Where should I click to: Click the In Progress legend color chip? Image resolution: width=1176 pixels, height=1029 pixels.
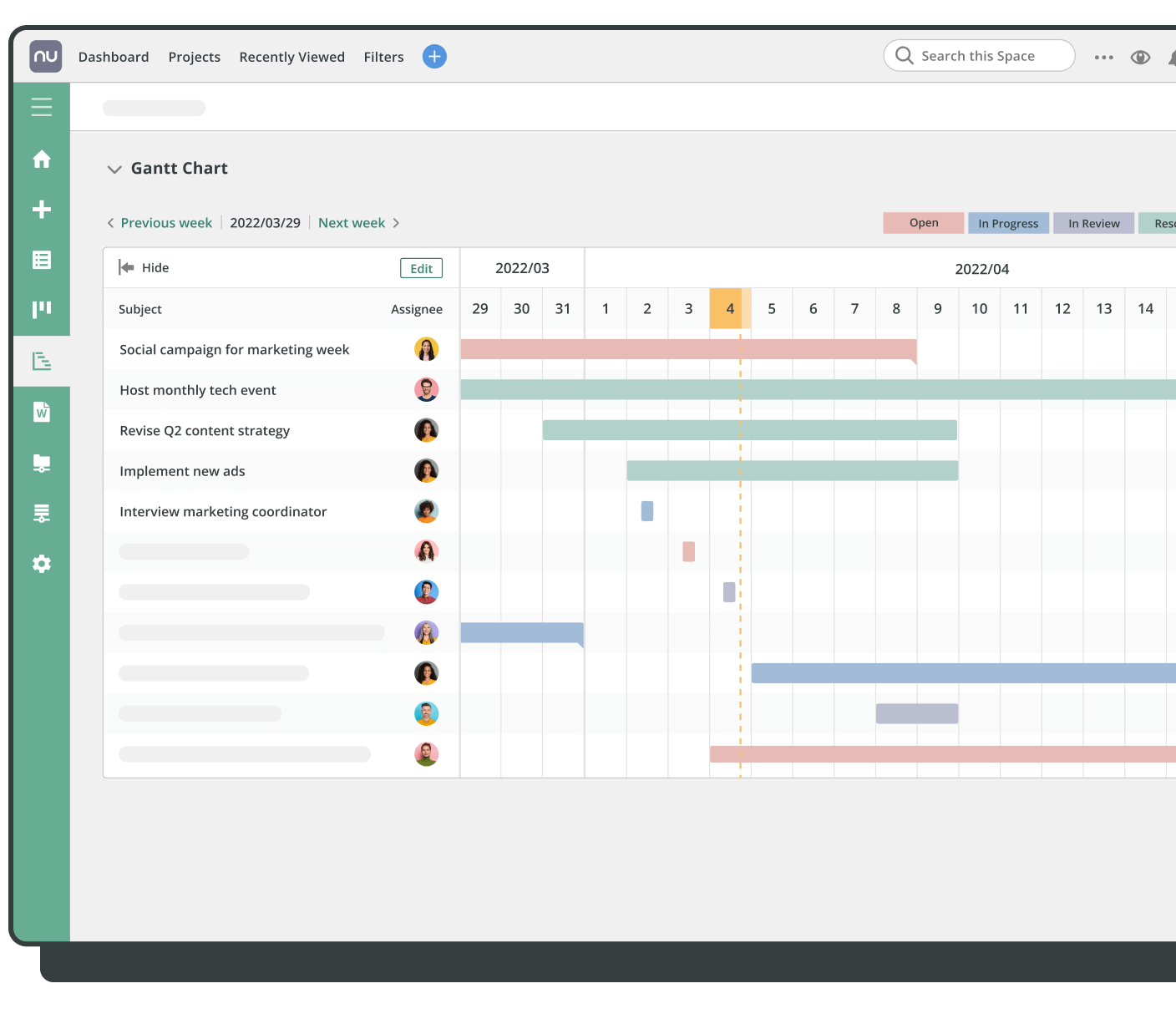[1008, 222]
